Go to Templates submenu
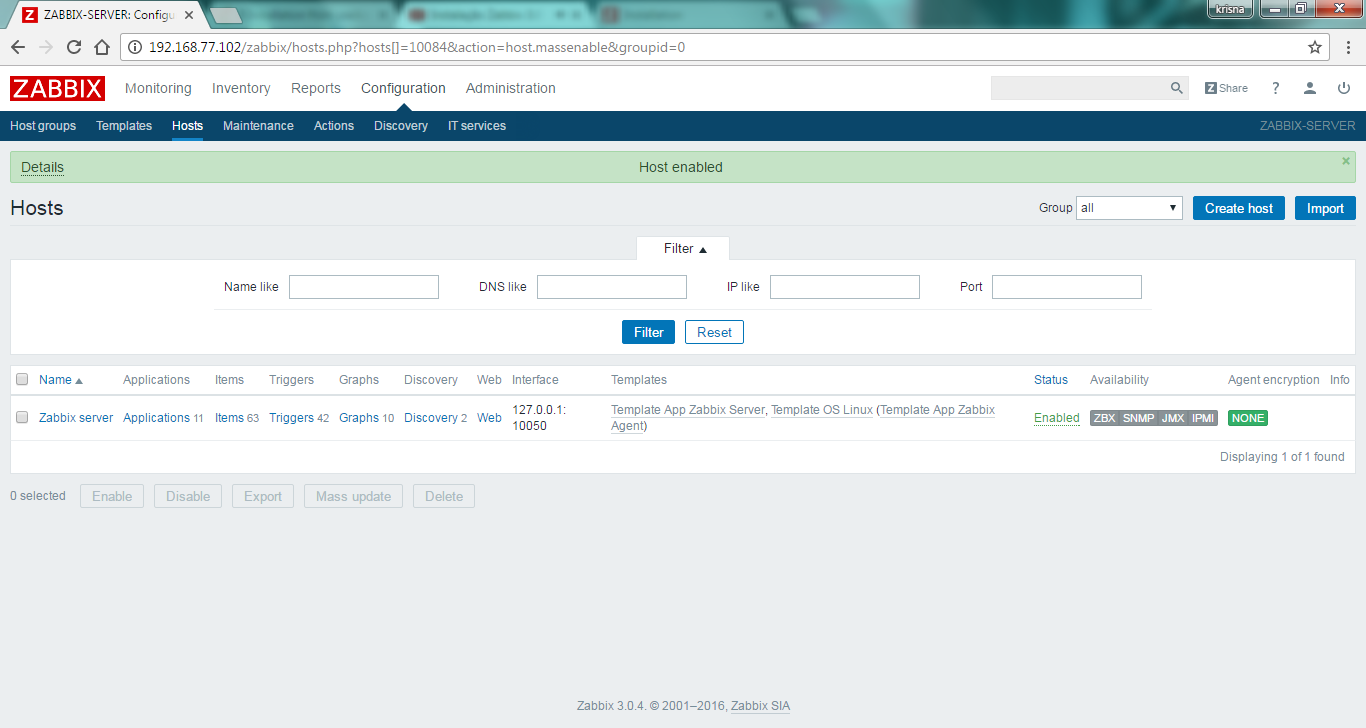Screen dimensions: 1366x728 pos(124,126)
